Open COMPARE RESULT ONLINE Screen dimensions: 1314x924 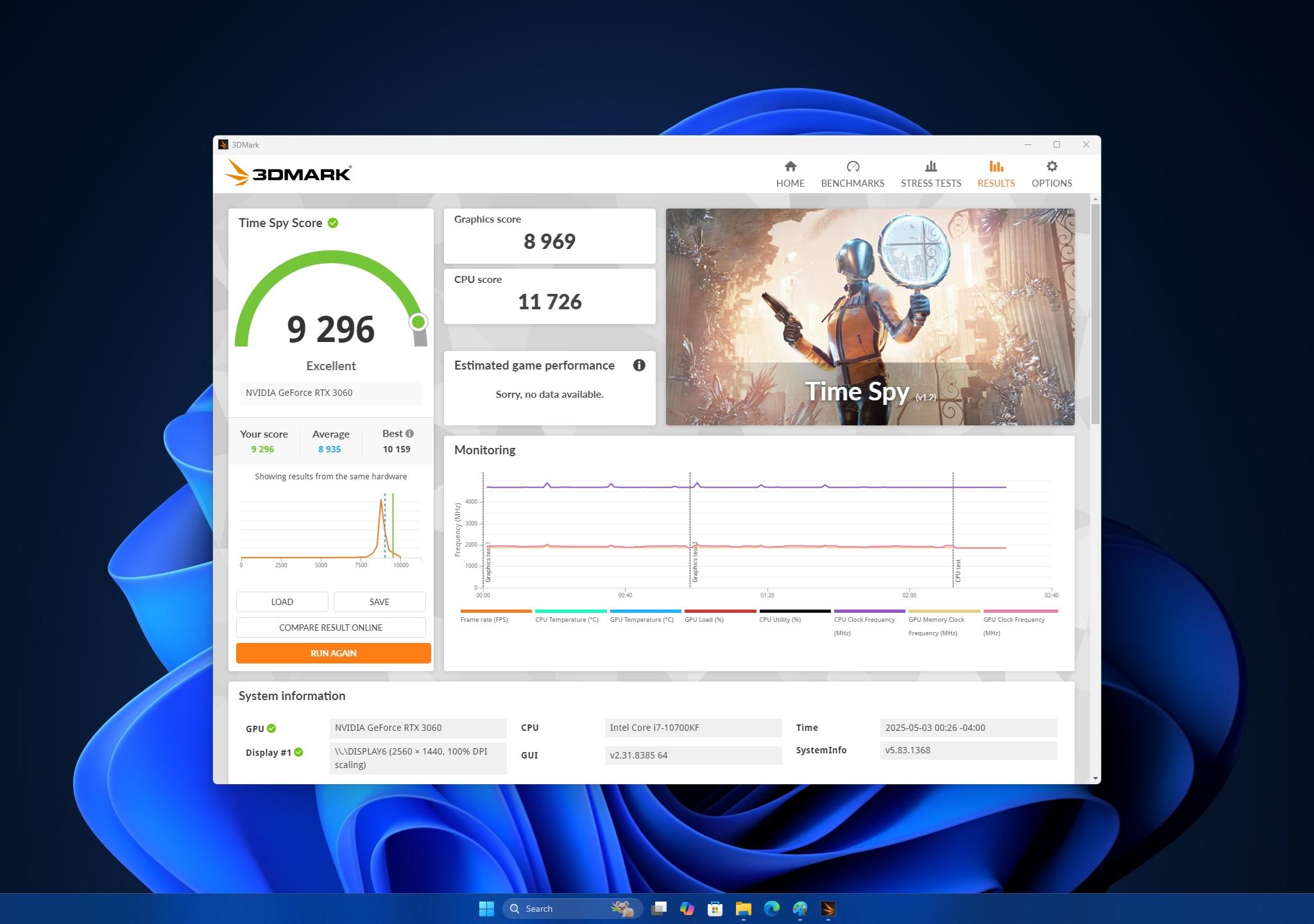point(330,627)
